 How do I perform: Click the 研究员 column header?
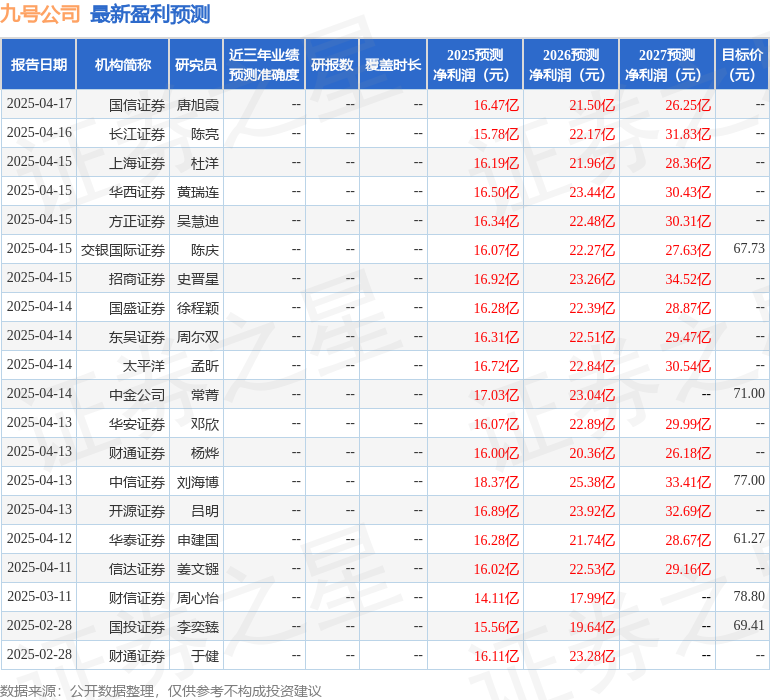coord(196,64)
